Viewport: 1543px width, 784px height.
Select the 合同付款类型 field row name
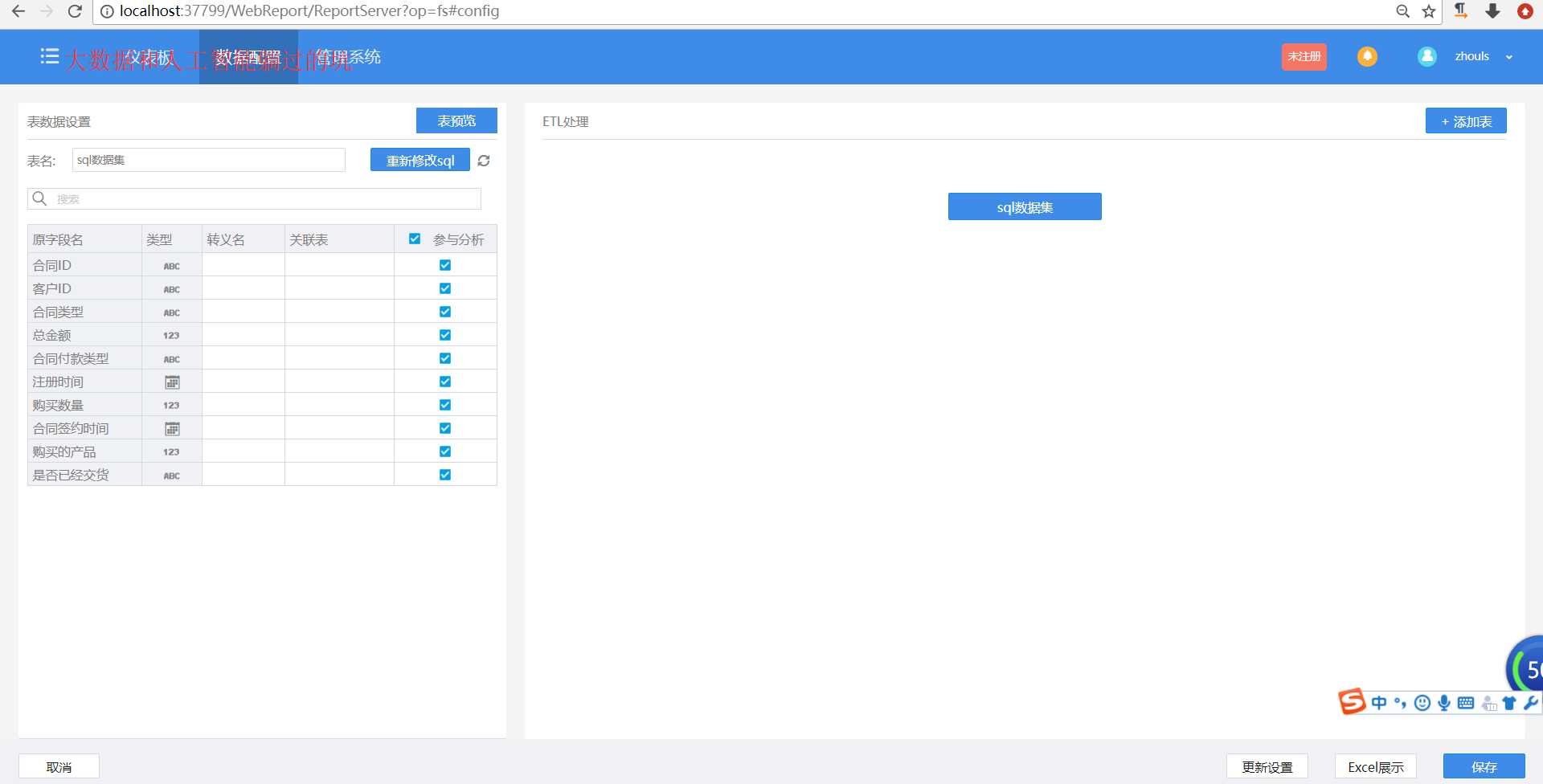pyautogui.click(x=71, y=358)
